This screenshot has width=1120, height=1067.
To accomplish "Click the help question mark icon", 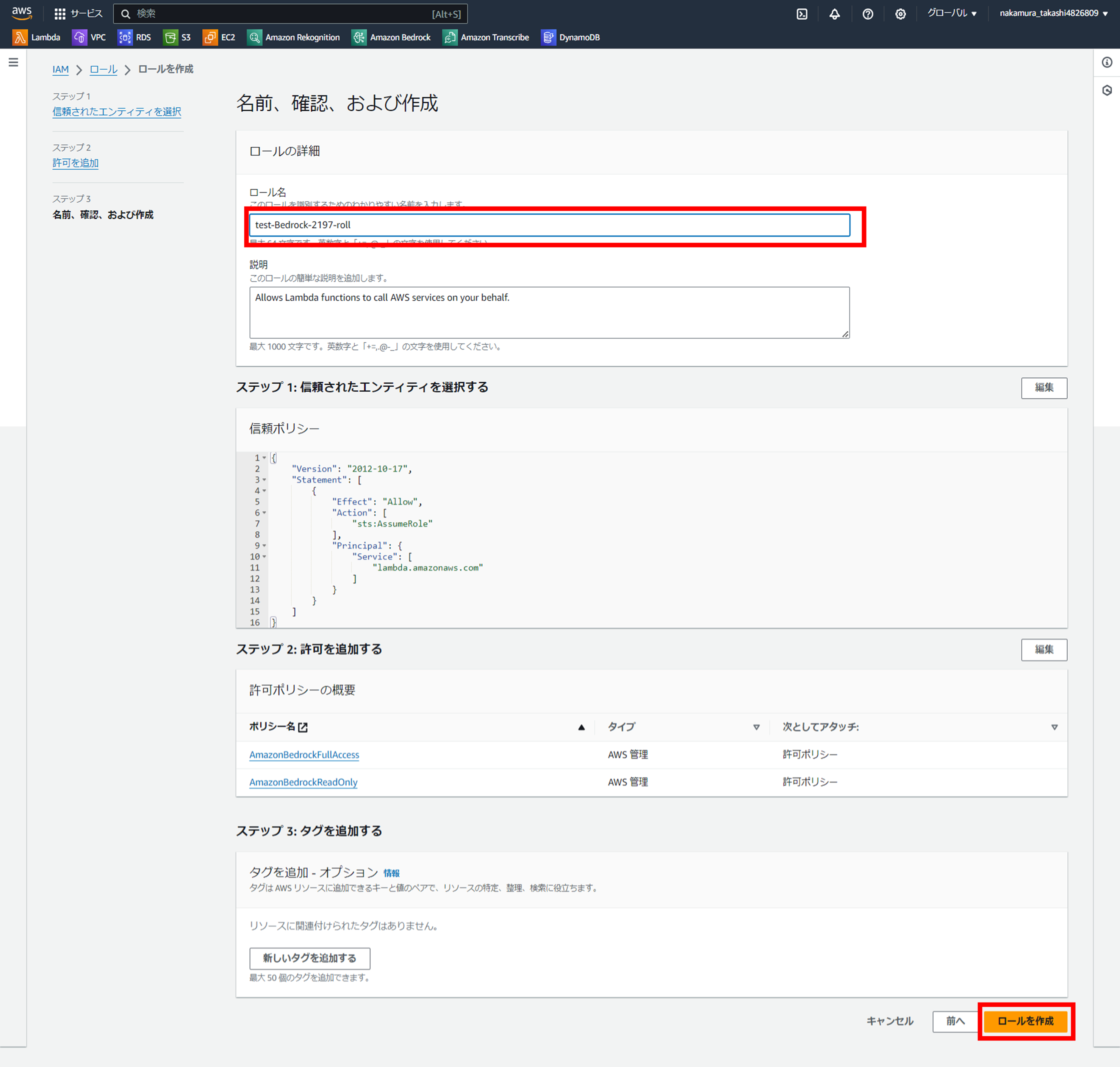I will [868, 14].
